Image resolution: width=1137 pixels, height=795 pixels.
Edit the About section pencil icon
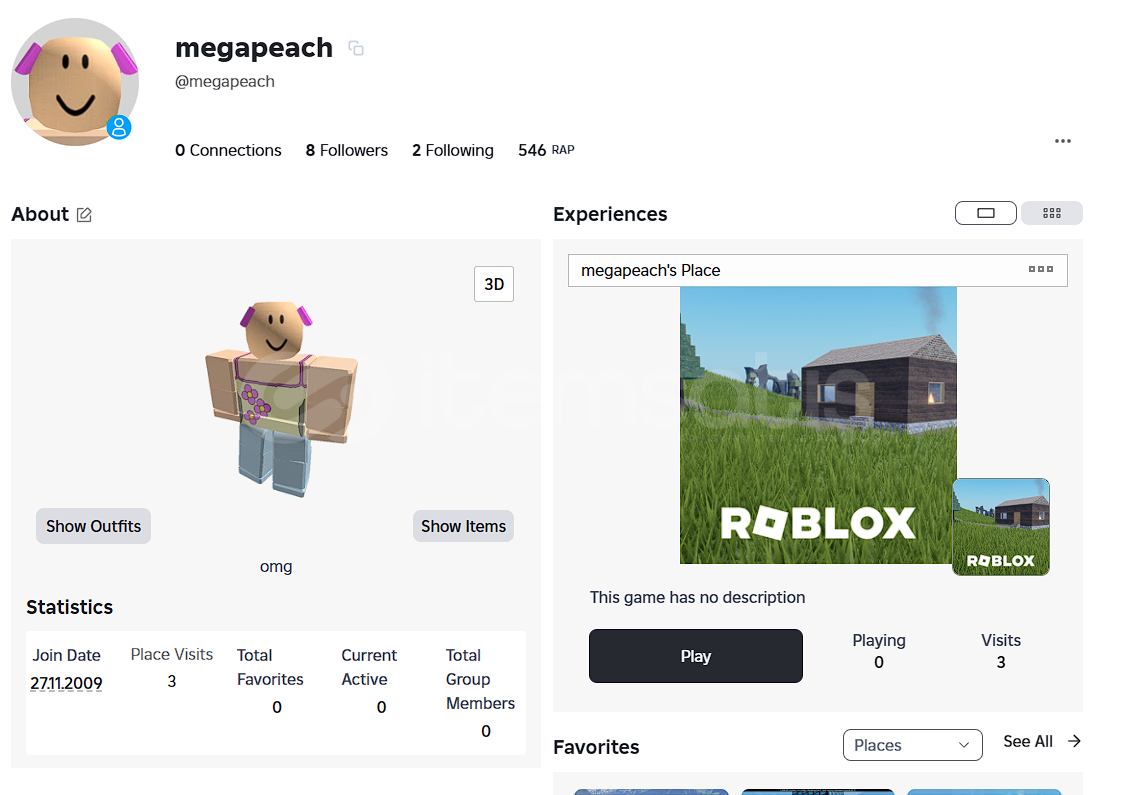point(84,215)
